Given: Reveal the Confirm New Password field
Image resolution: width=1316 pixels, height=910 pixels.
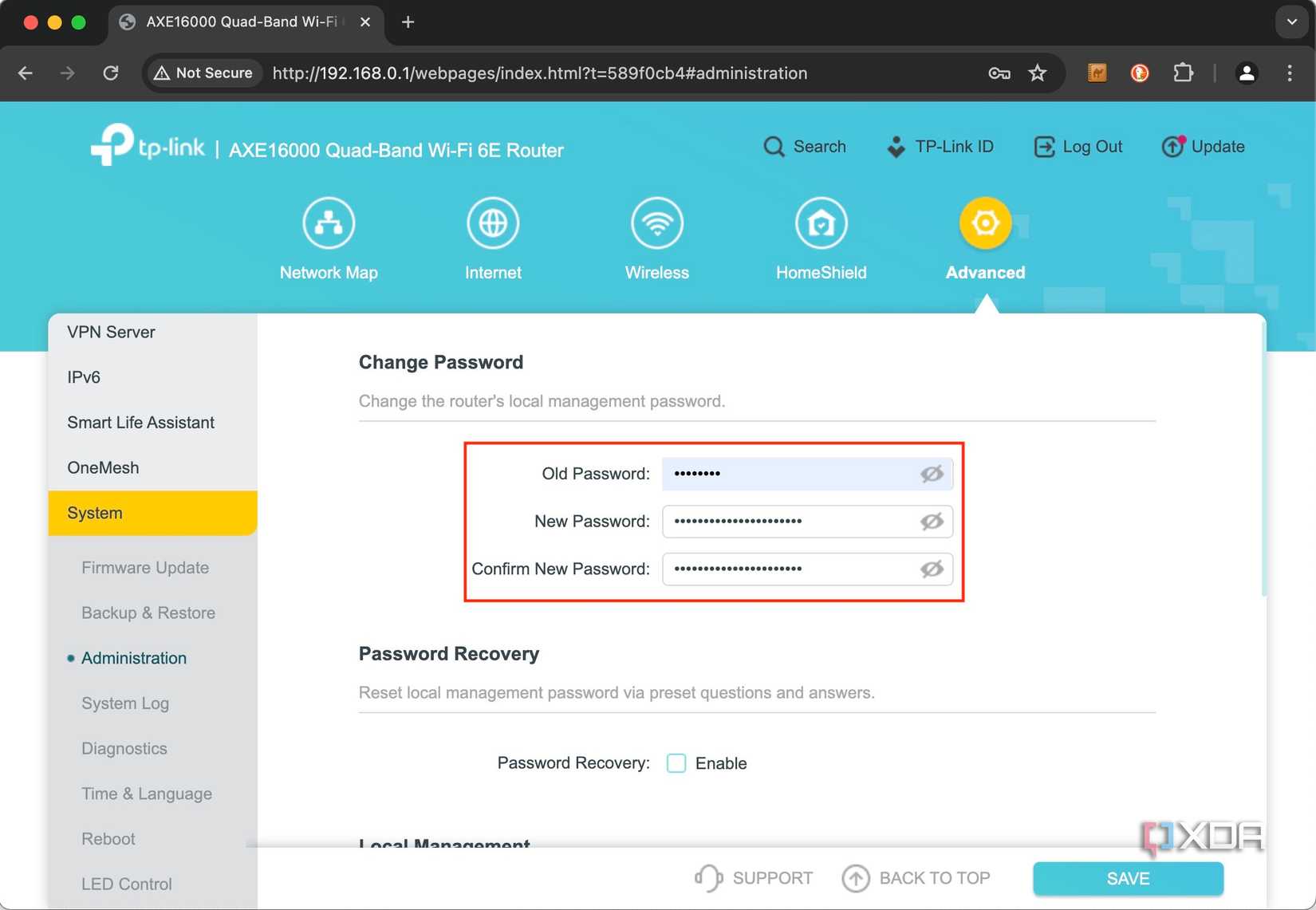Looking at the screenshot, I should (932, 569).
